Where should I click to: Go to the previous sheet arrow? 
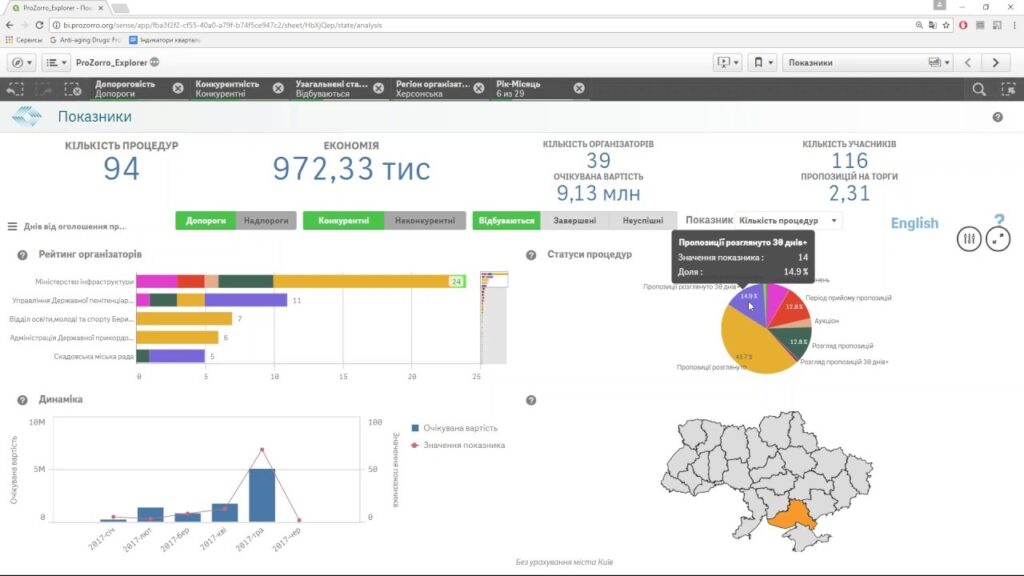tap(967, 62)
